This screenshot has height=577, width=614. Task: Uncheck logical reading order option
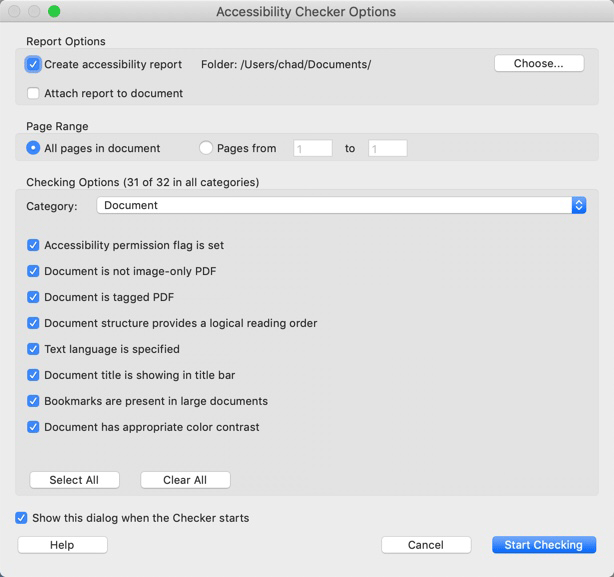[x=33, y=323]
